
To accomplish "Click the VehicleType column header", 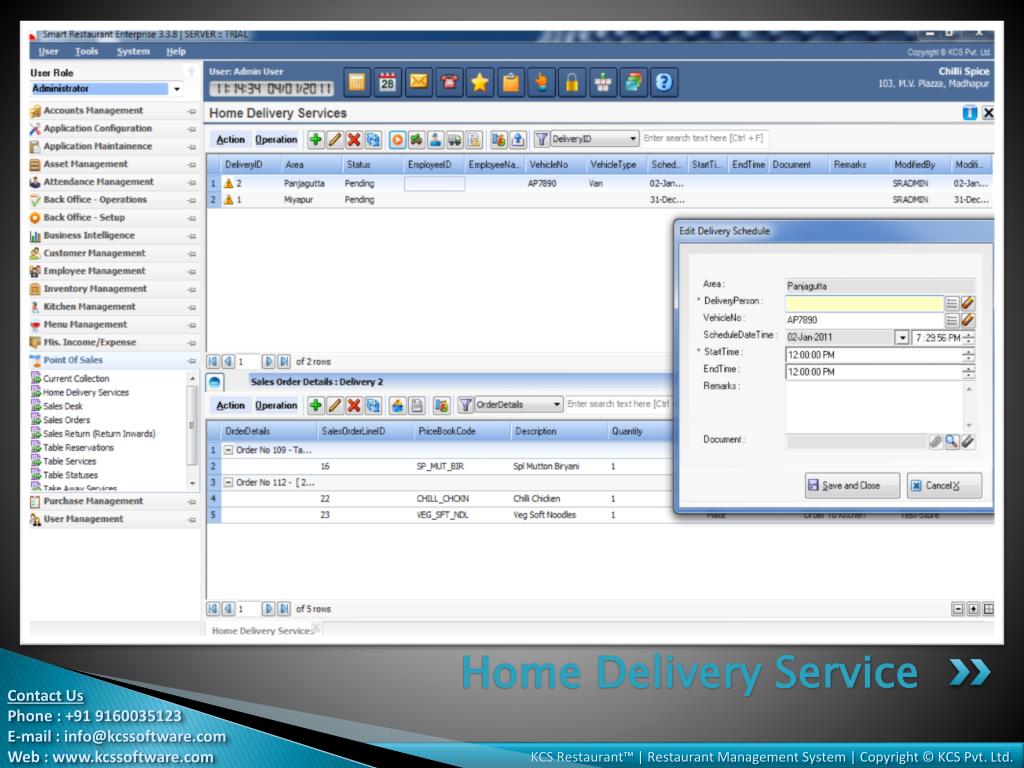I will click(x=613, y=165).
